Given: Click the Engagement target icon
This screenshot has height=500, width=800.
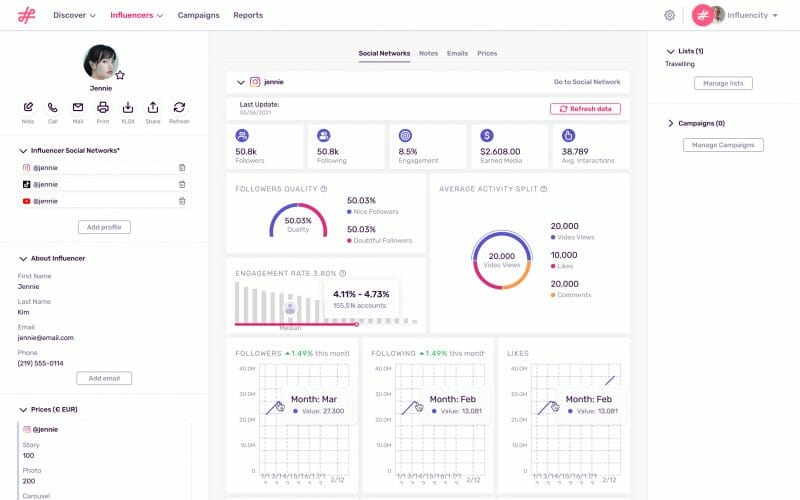Looking at the screenshot, I should click(405, 136).
